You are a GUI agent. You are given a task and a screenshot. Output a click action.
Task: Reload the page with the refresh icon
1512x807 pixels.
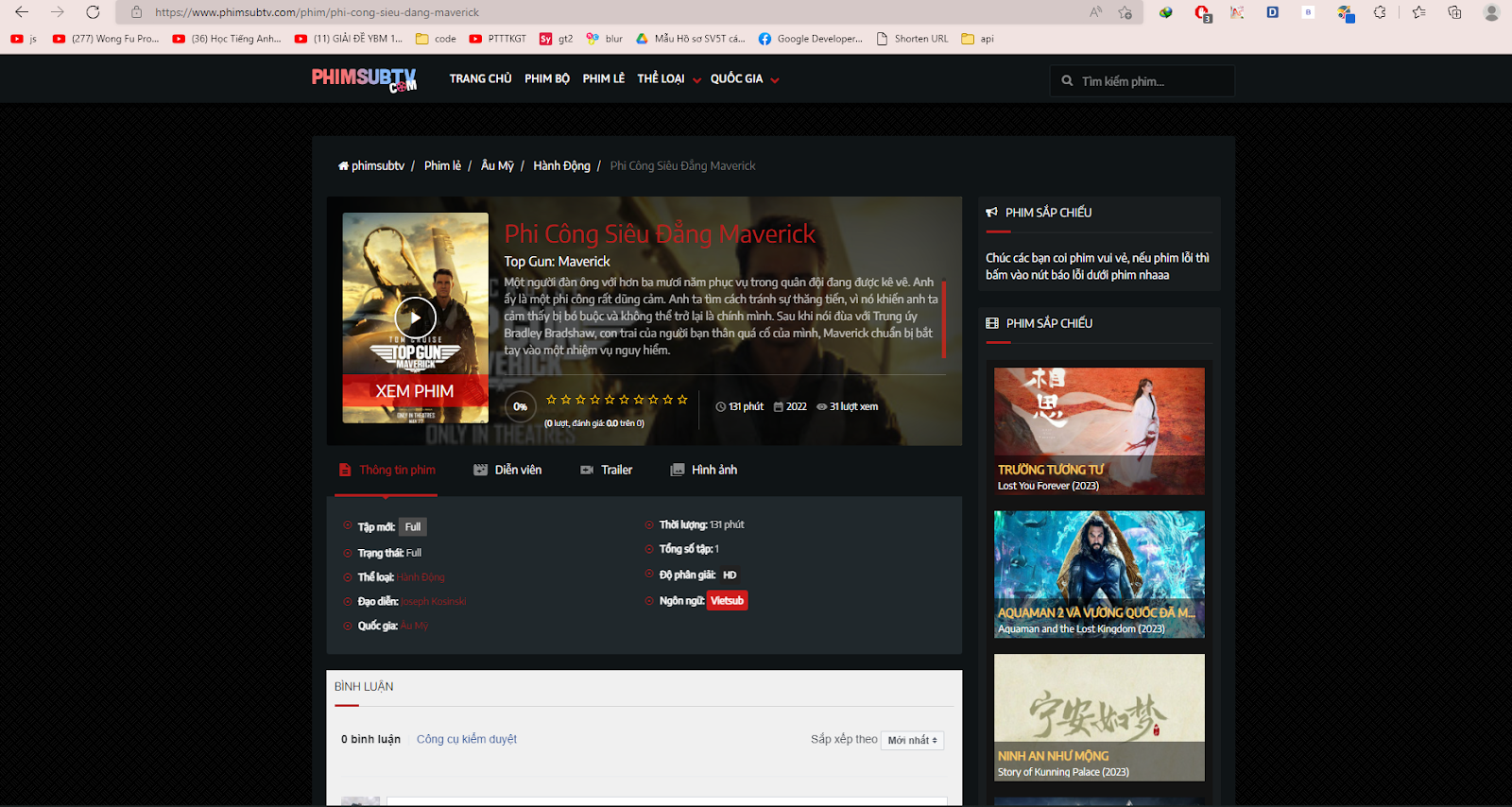[x=93, y=12]
